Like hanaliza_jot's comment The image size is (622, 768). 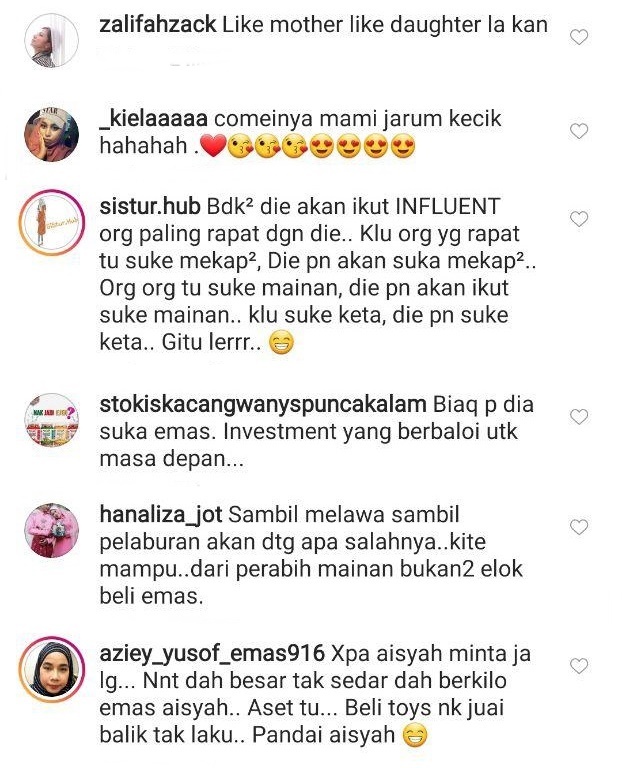(x=579, y=527)
